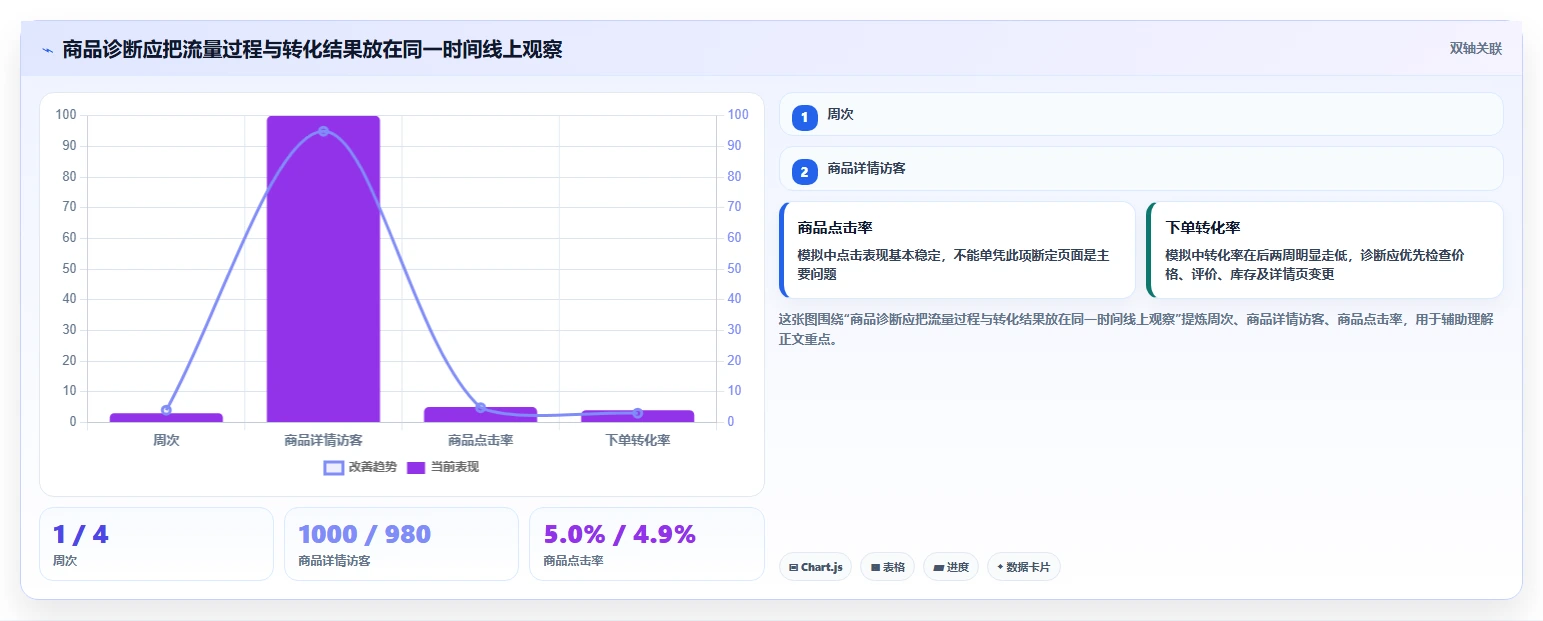1543x621 pixels.
Task: Click the icon inside the 进度 chip
Action: click(938, 567)
